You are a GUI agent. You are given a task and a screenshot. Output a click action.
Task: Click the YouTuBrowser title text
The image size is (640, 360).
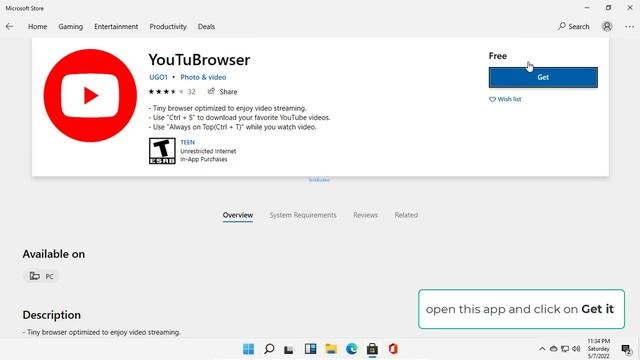click(199, 60)
